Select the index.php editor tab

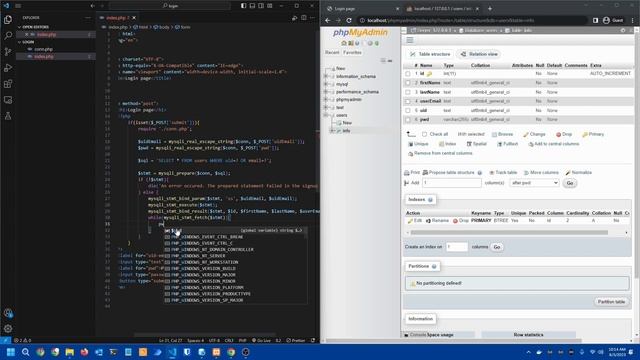(117, 18)
